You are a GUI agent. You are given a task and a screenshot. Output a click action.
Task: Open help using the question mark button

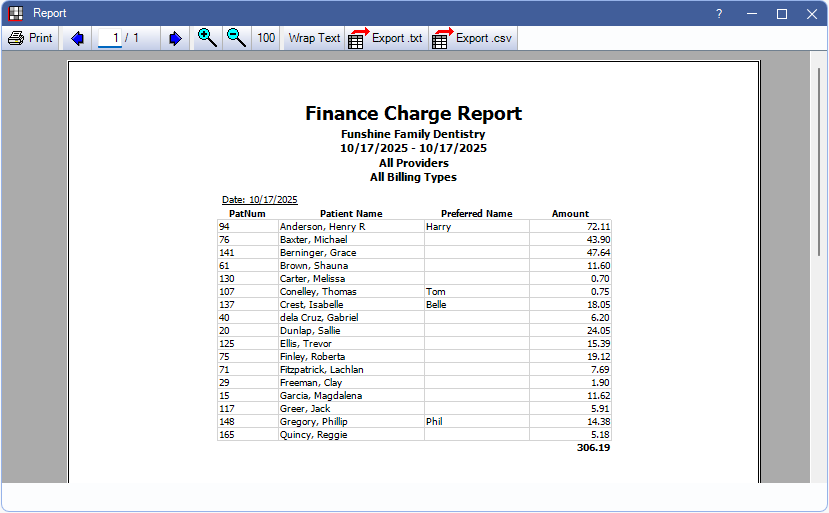tap(718, 13)
